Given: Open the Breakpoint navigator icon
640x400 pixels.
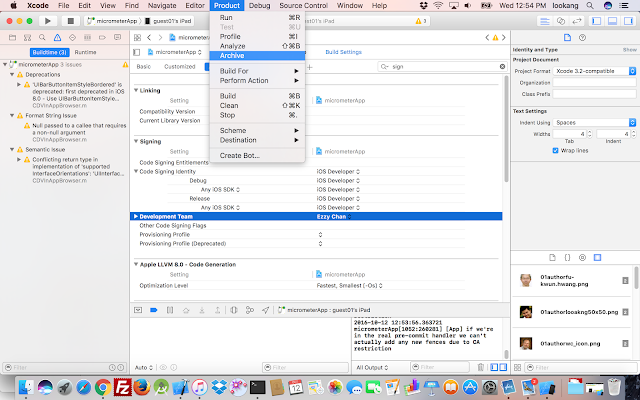Looking at the screenshot, I should 102,38.
